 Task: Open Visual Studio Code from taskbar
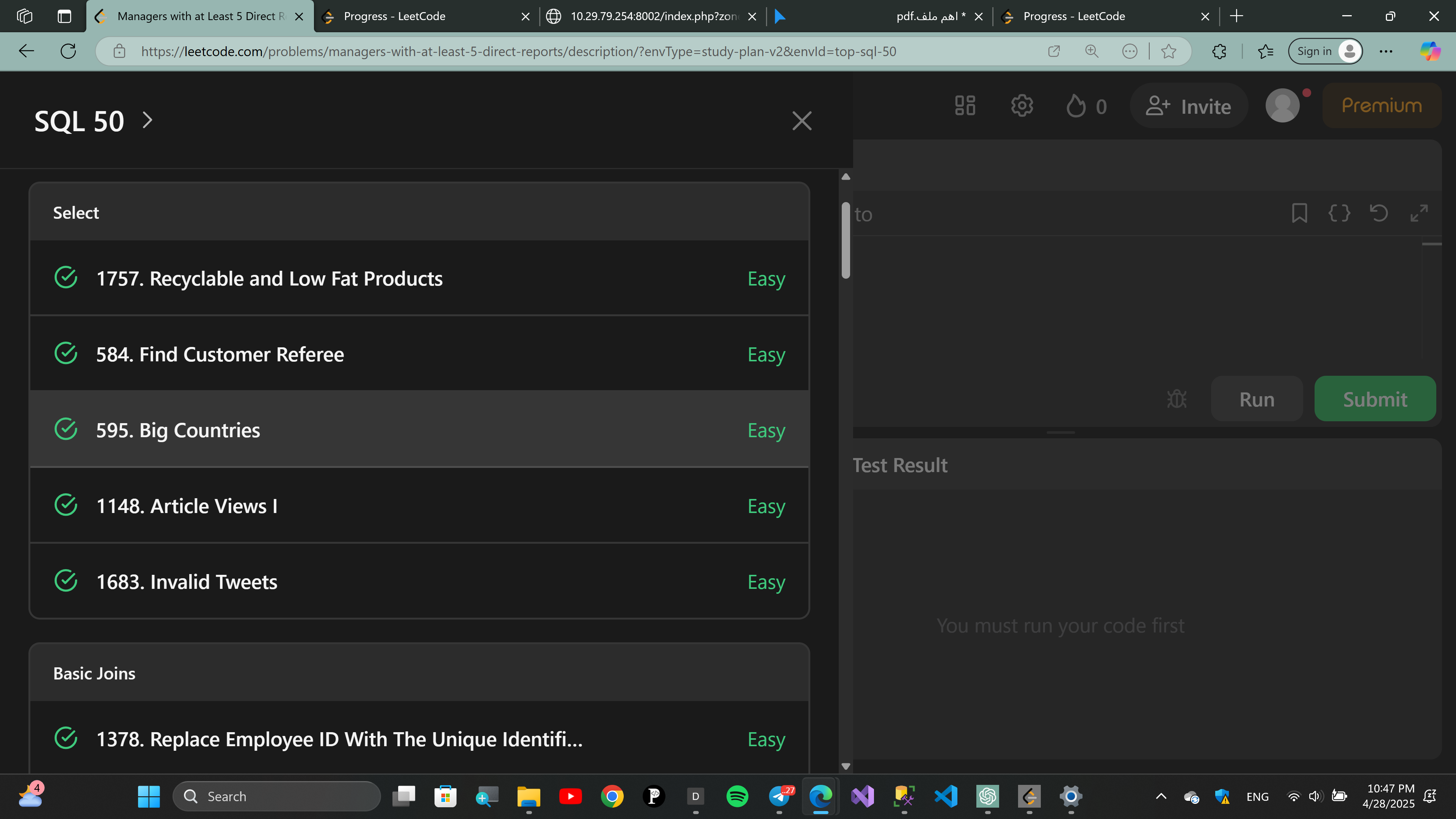(946, 796)
